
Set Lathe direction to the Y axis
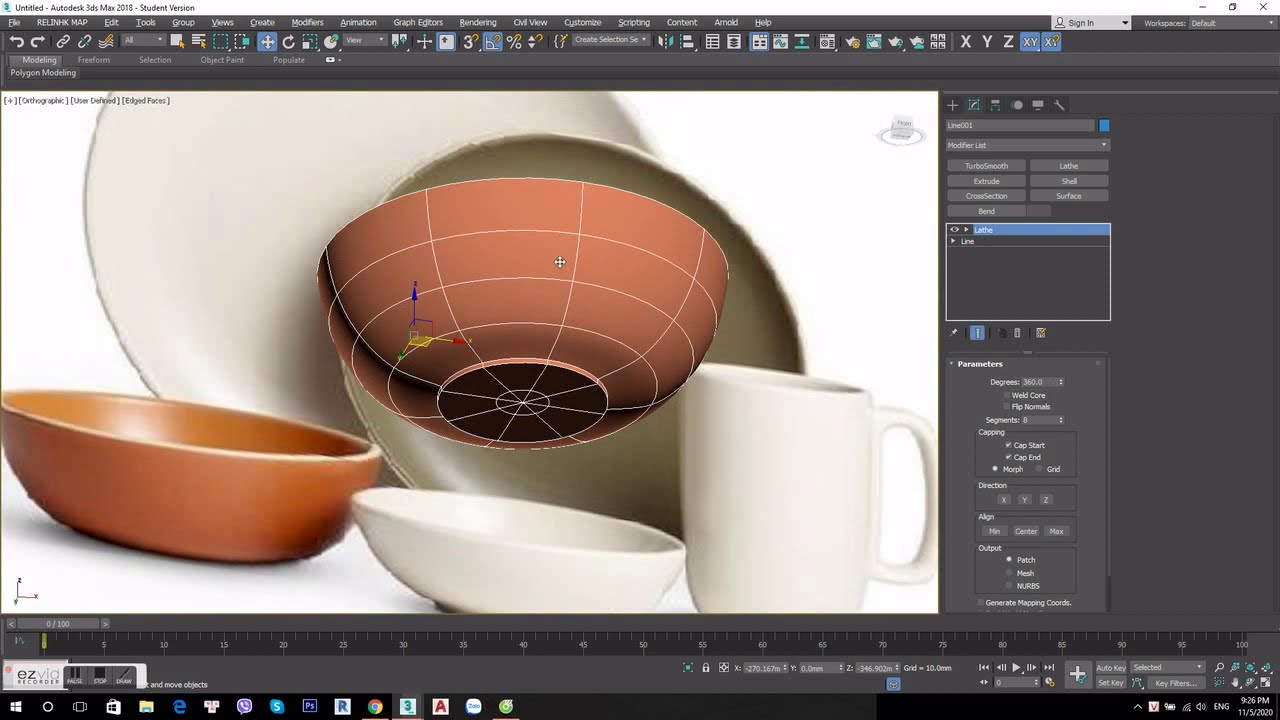tap(1025, 499)
